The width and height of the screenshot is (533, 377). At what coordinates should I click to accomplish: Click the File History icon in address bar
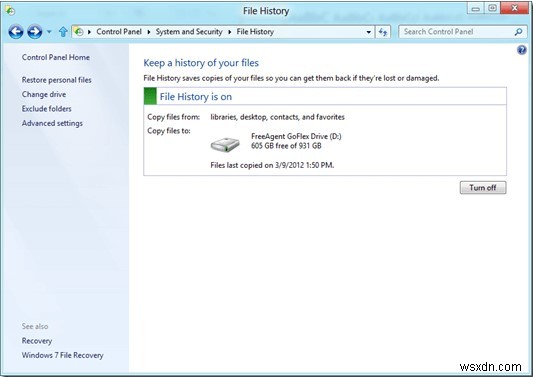pos(79,32)
